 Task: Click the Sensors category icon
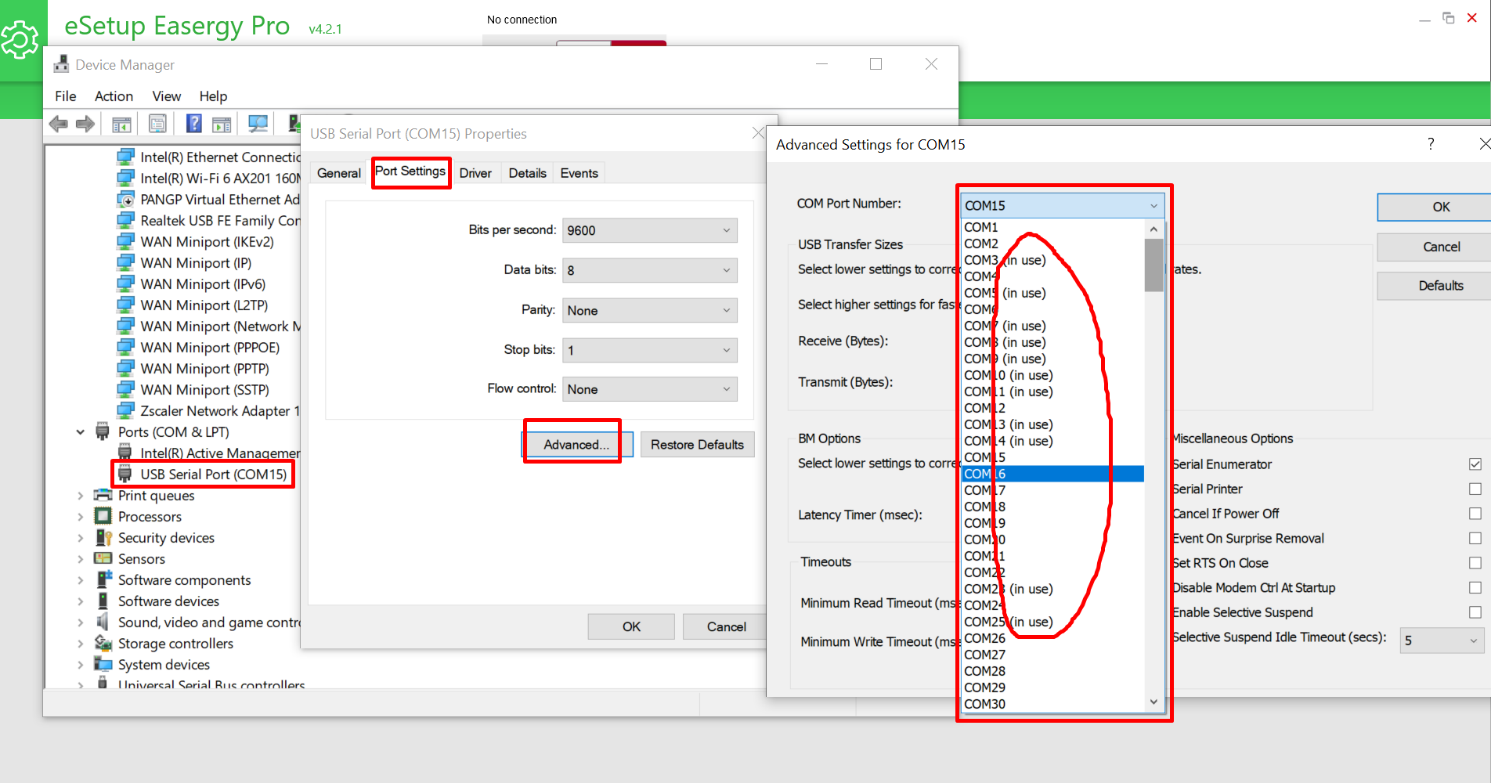click(102, 559)
